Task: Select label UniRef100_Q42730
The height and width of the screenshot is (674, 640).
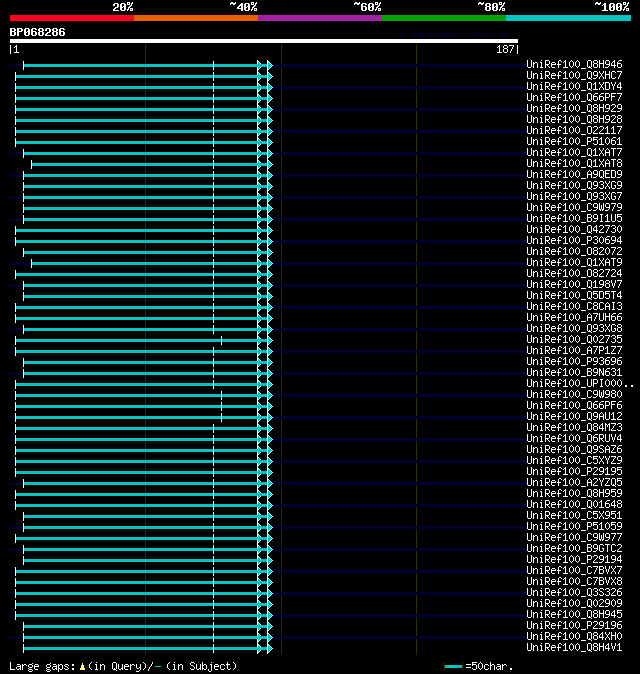Action: click(574, 230)
